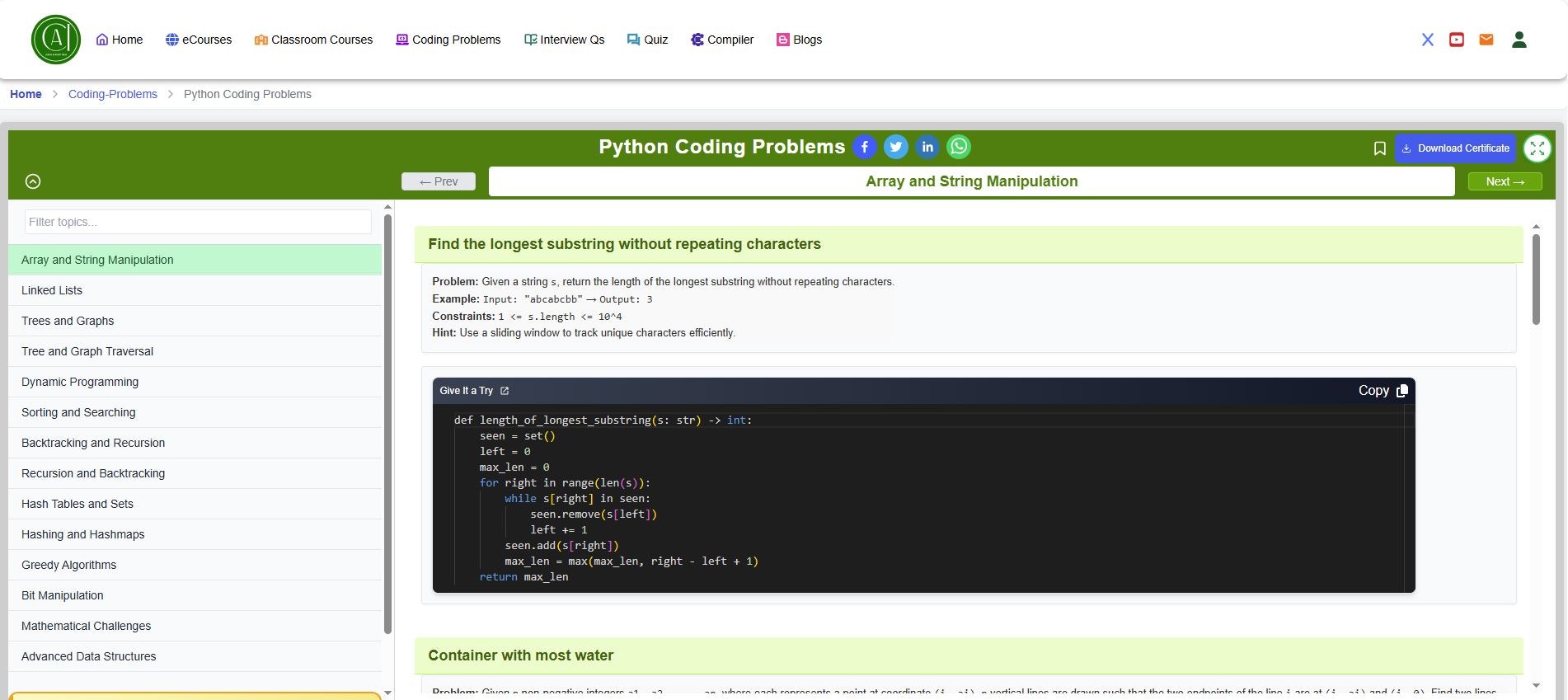Open the X (Twitter) profile icon

pos(1428,40)
